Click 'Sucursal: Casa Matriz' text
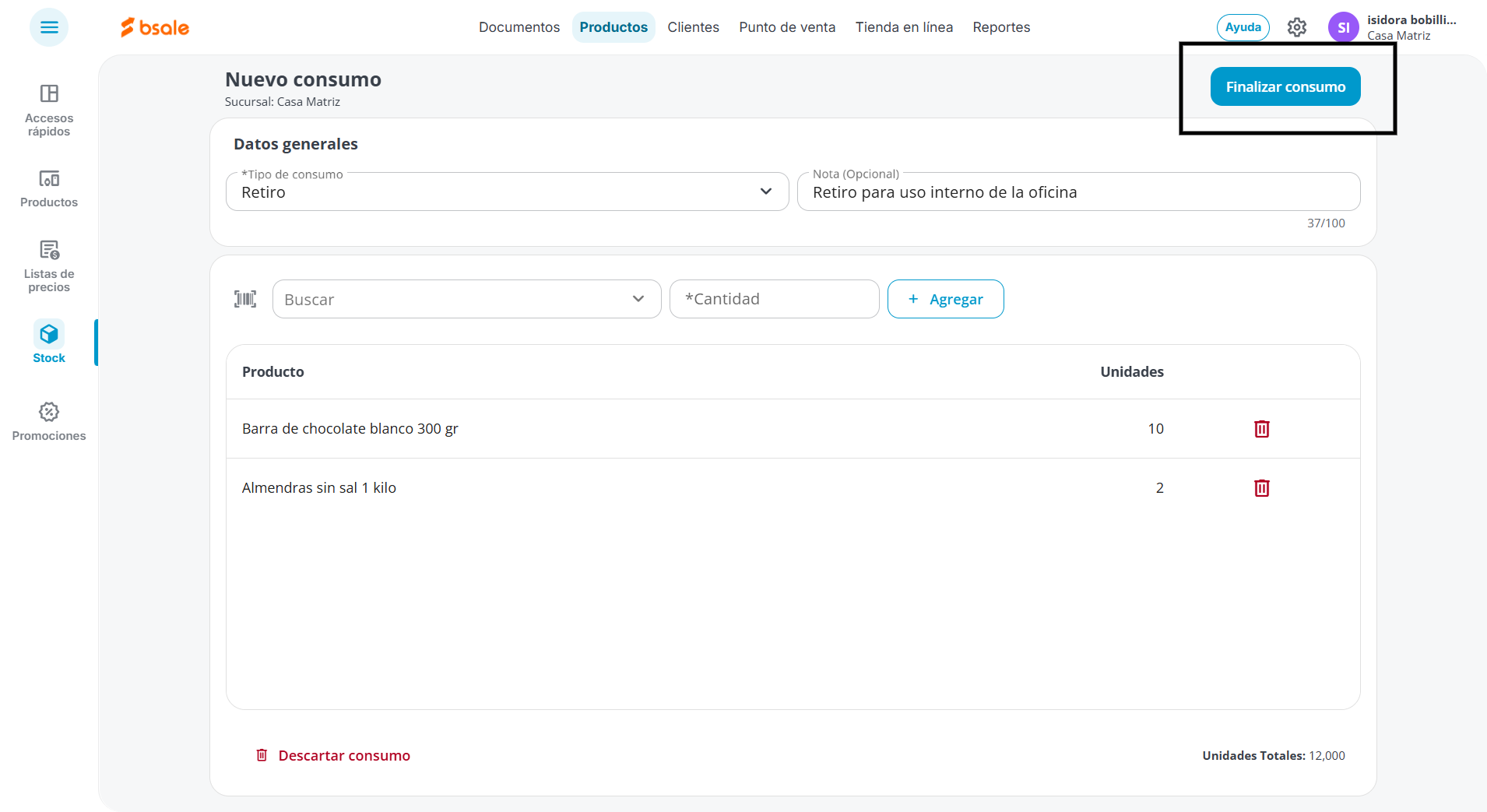The image size is (1487, 812). pos(283,102)
